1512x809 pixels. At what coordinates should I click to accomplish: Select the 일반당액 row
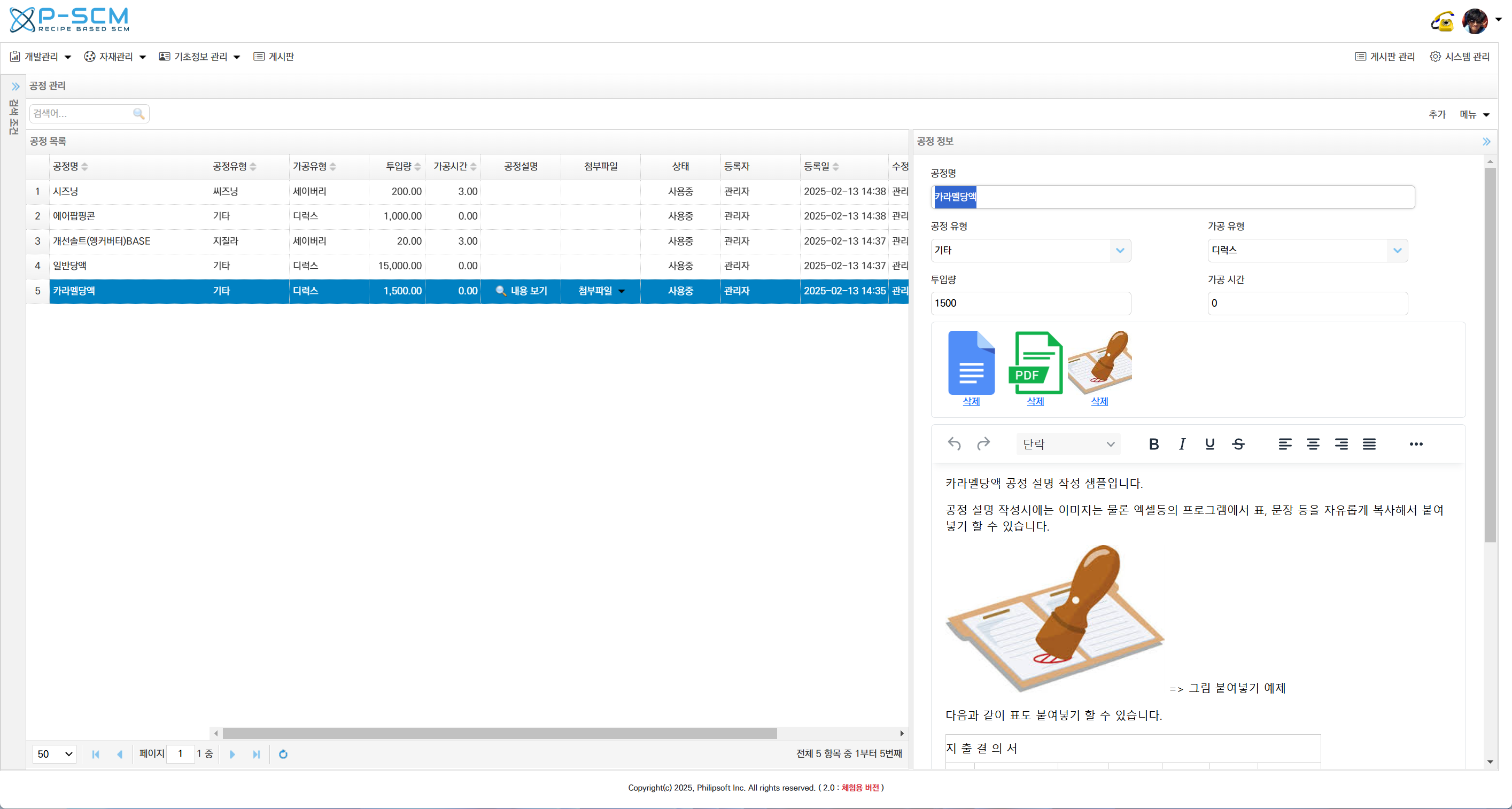pos(467,266)
